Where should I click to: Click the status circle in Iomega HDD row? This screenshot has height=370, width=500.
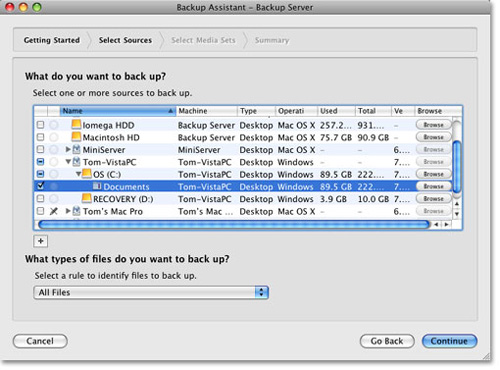click(53, 125)
